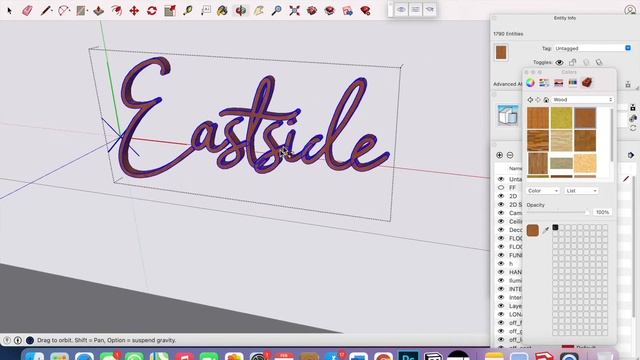Open the Extension Manager ruby icon
This screenshot has height=360, width=640.
[365, 11]
